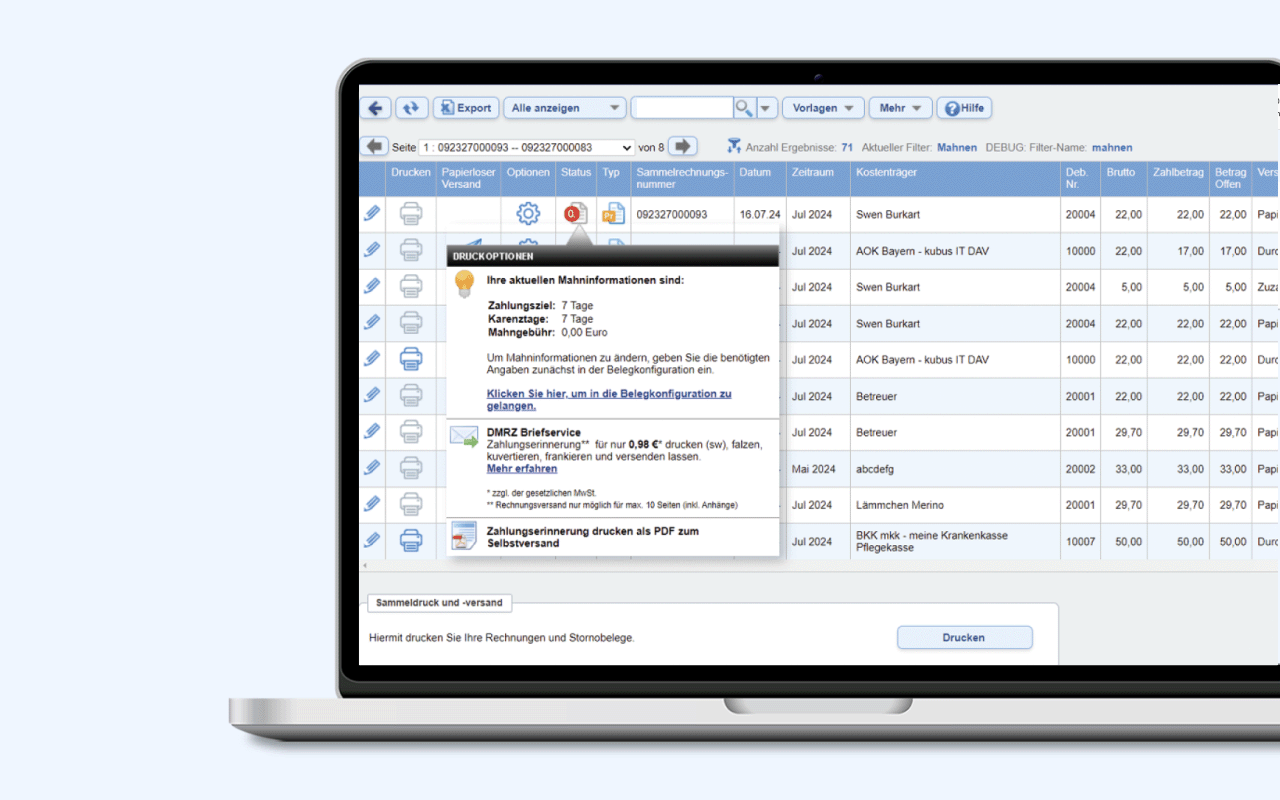Open the Mehr menu

(x=900, y=108)
